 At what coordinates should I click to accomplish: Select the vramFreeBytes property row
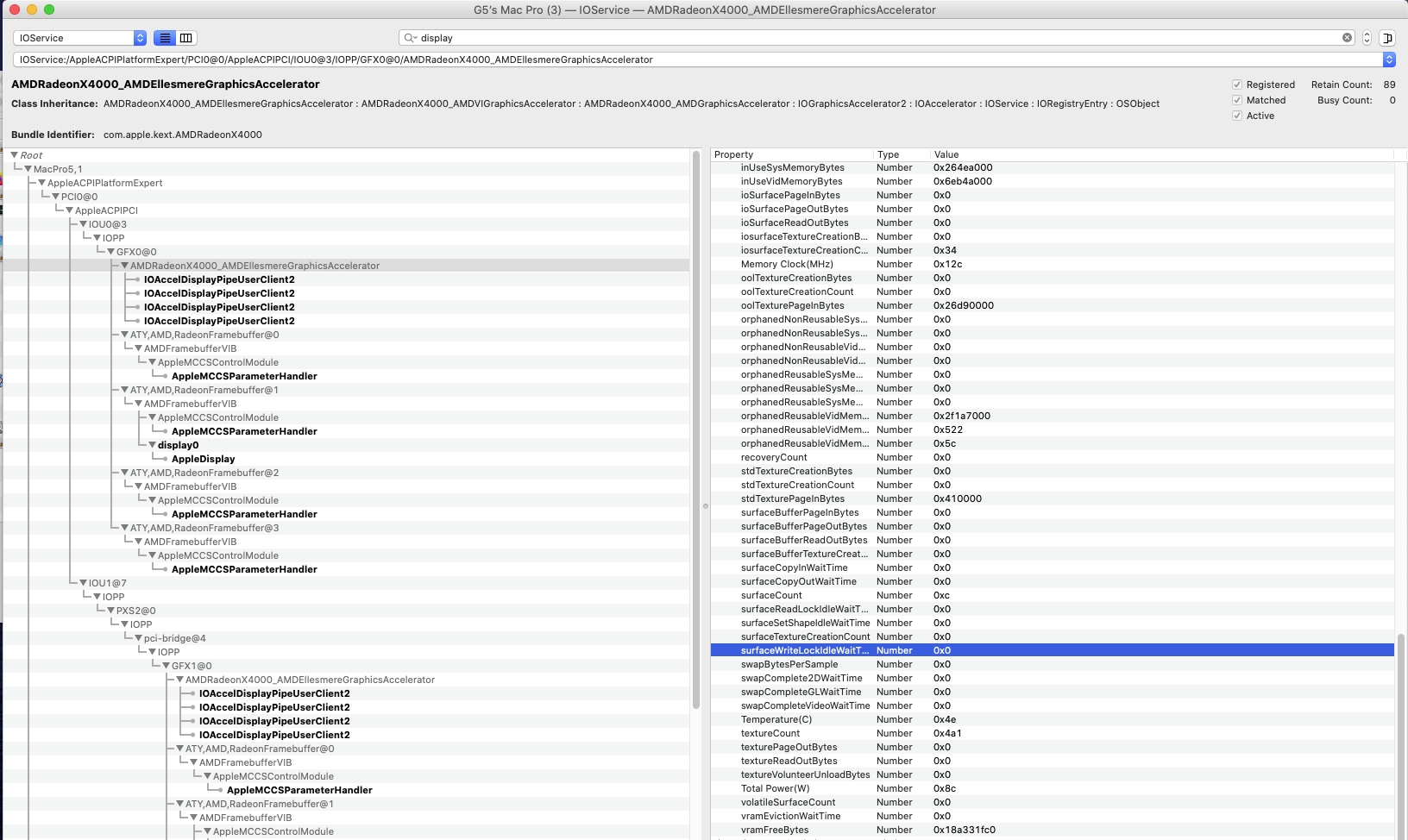coord(1052,830)
